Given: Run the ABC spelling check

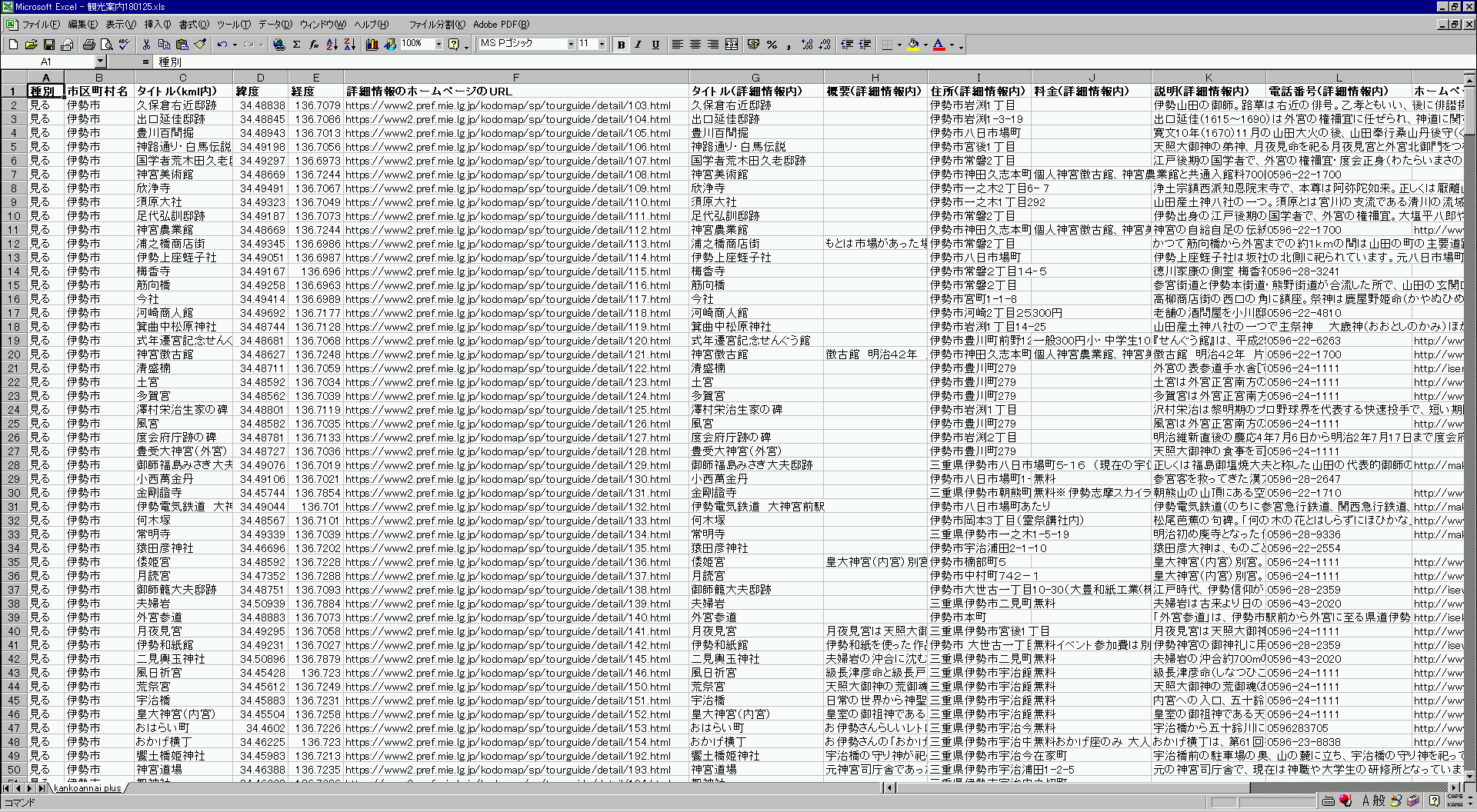Looking at the screenshot, I should click(124, 45).
